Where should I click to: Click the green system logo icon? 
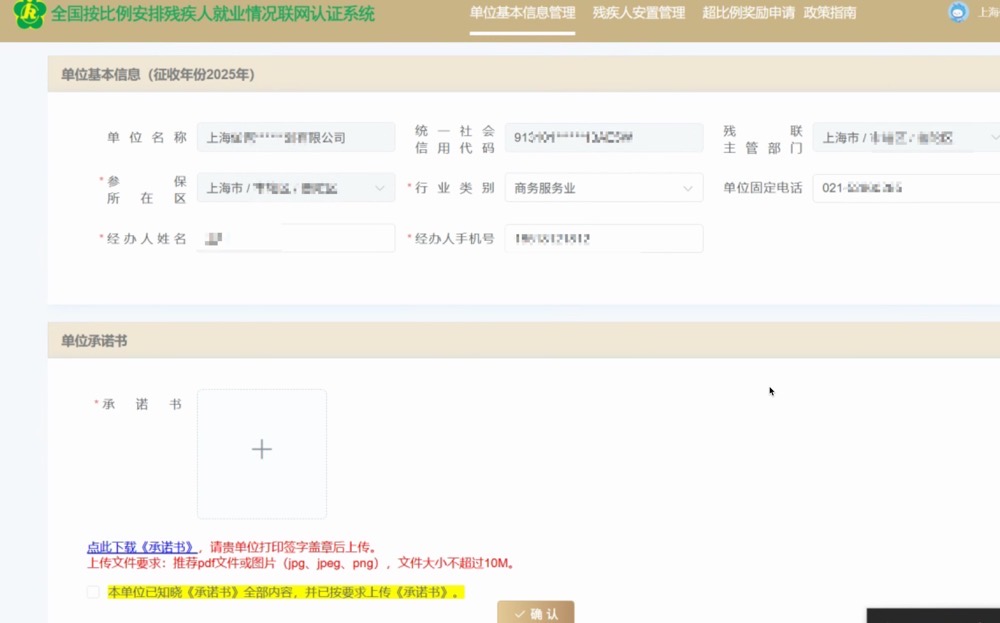pyautogui.click(x=29, y=16)
